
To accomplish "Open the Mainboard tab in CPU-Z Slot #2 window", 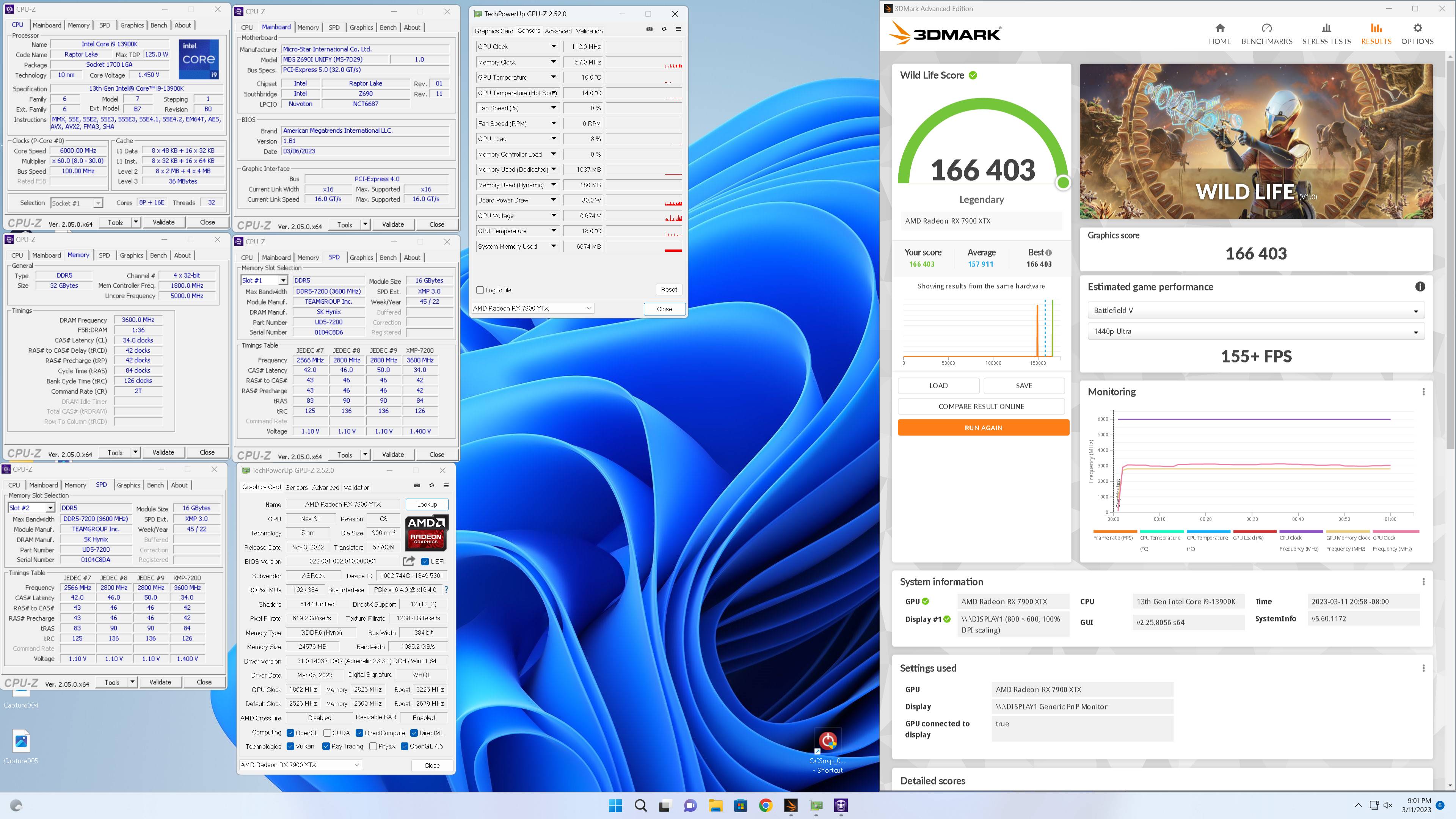I will click(x=44, y=485).
